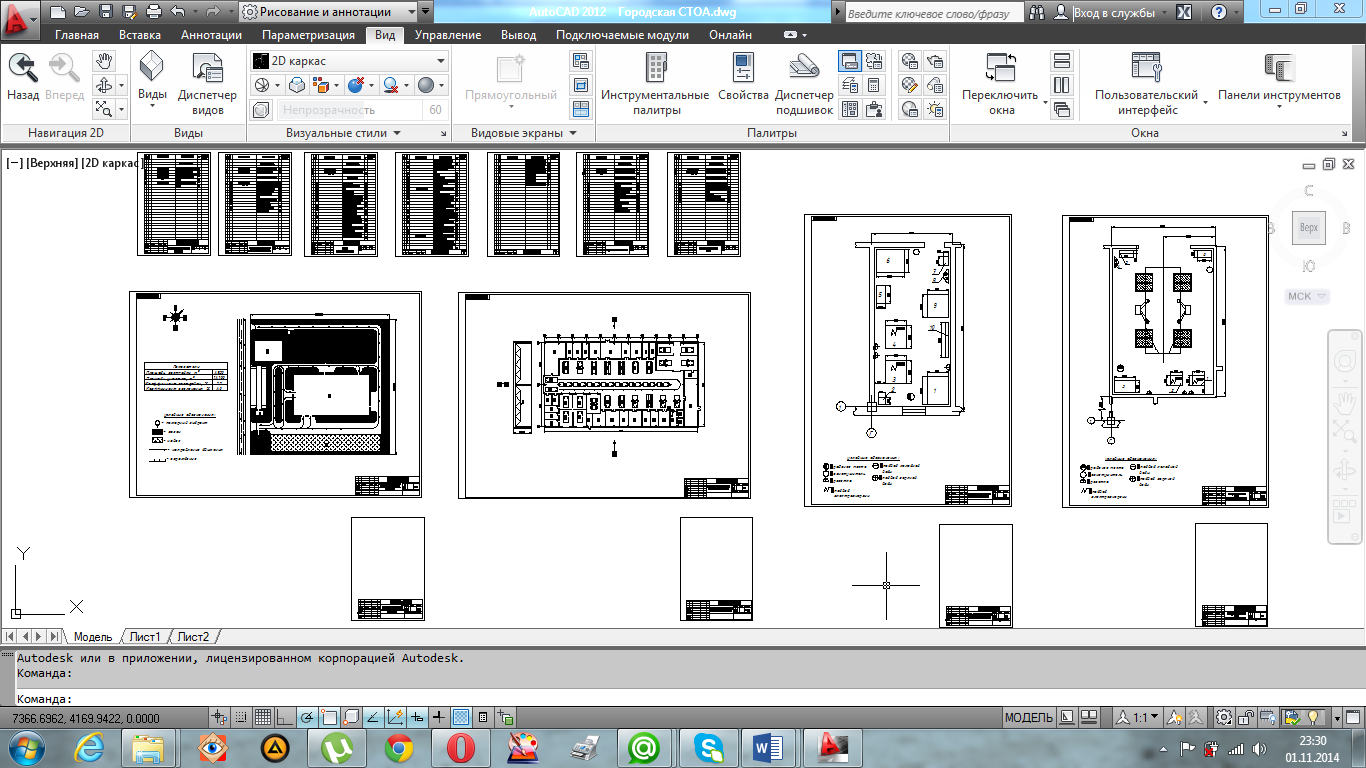1366x768 pixels.
Task: Open the Autodesk Exchange X icon
Action: 1184,13
